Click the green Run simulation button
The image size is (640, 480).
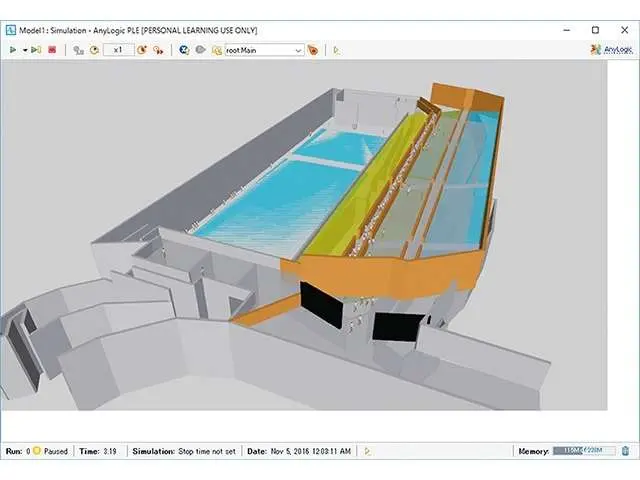(12, 50)
